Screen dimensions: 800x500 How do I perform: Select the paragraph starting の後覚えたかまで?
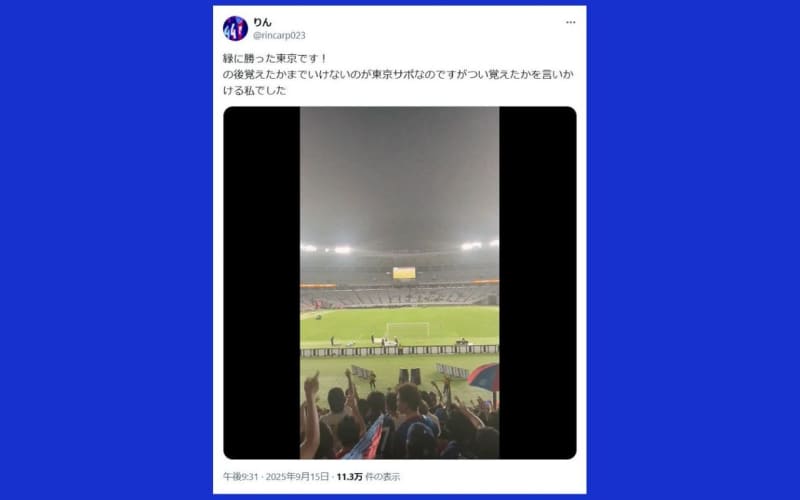[398, 82]
